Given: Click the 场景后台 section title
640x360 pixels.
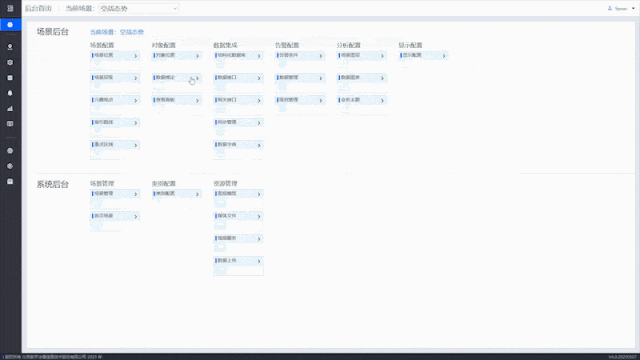Looking at the screenshot, I should coord(53,32).
